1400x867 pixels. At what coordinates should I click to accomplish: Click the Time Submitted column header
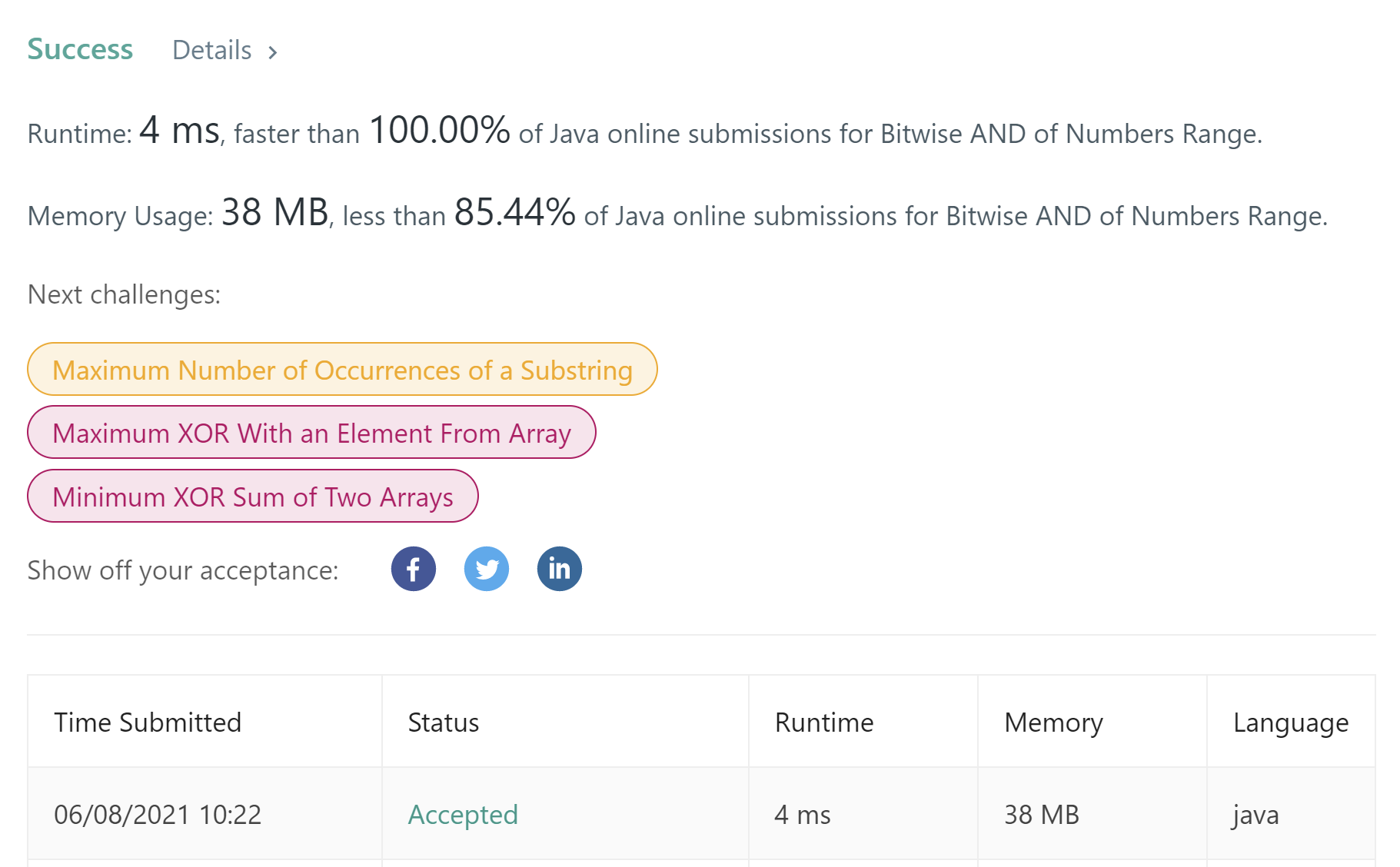pyautogui.click(x=148, y=722)
